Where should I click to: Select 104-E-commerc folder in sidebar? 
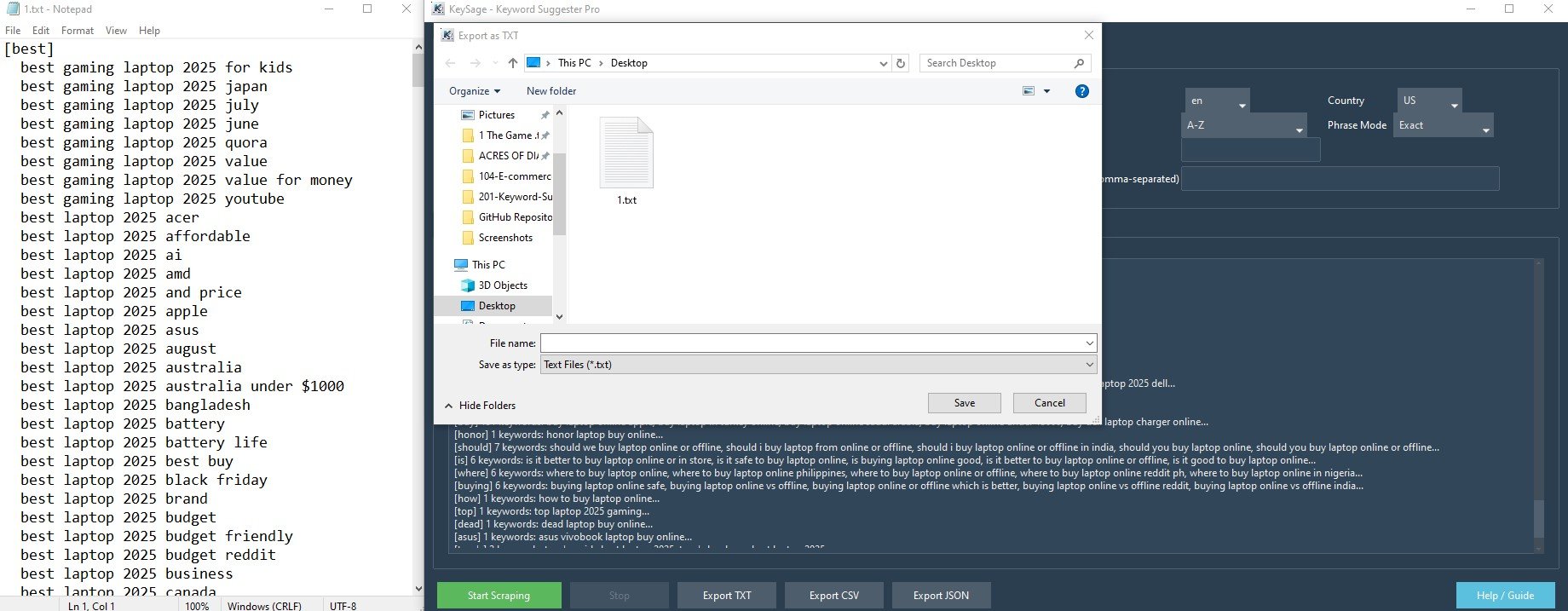tap(506, 176)
